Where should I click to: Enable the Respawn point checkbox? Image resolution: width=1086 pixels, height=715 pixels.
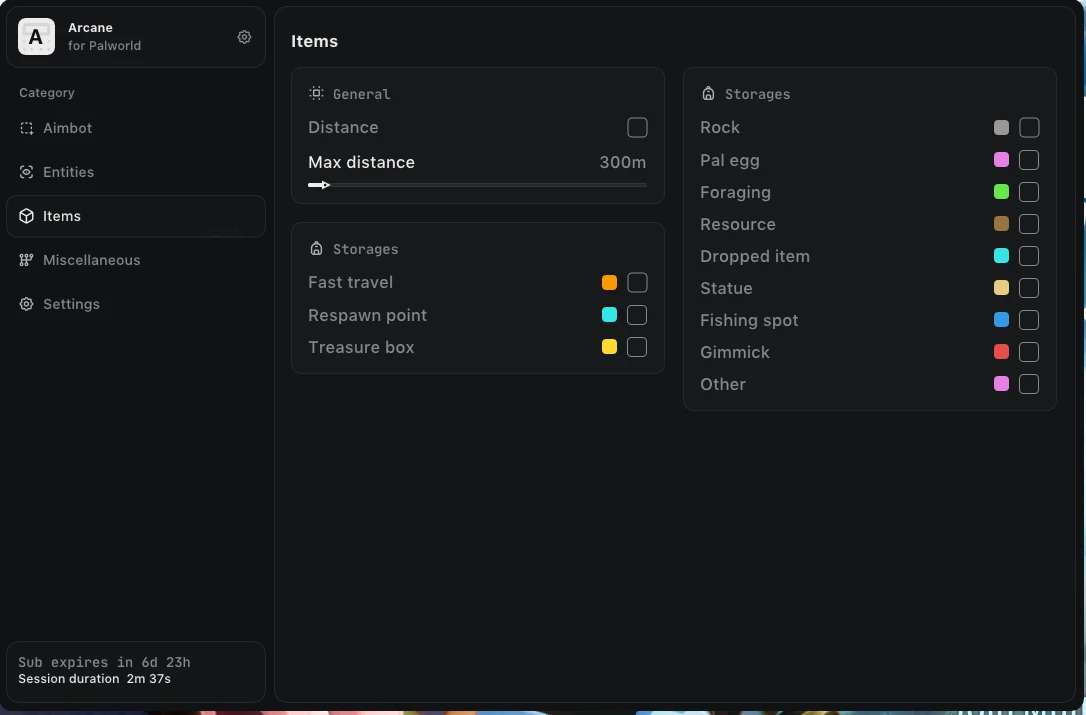coord(637,315)
